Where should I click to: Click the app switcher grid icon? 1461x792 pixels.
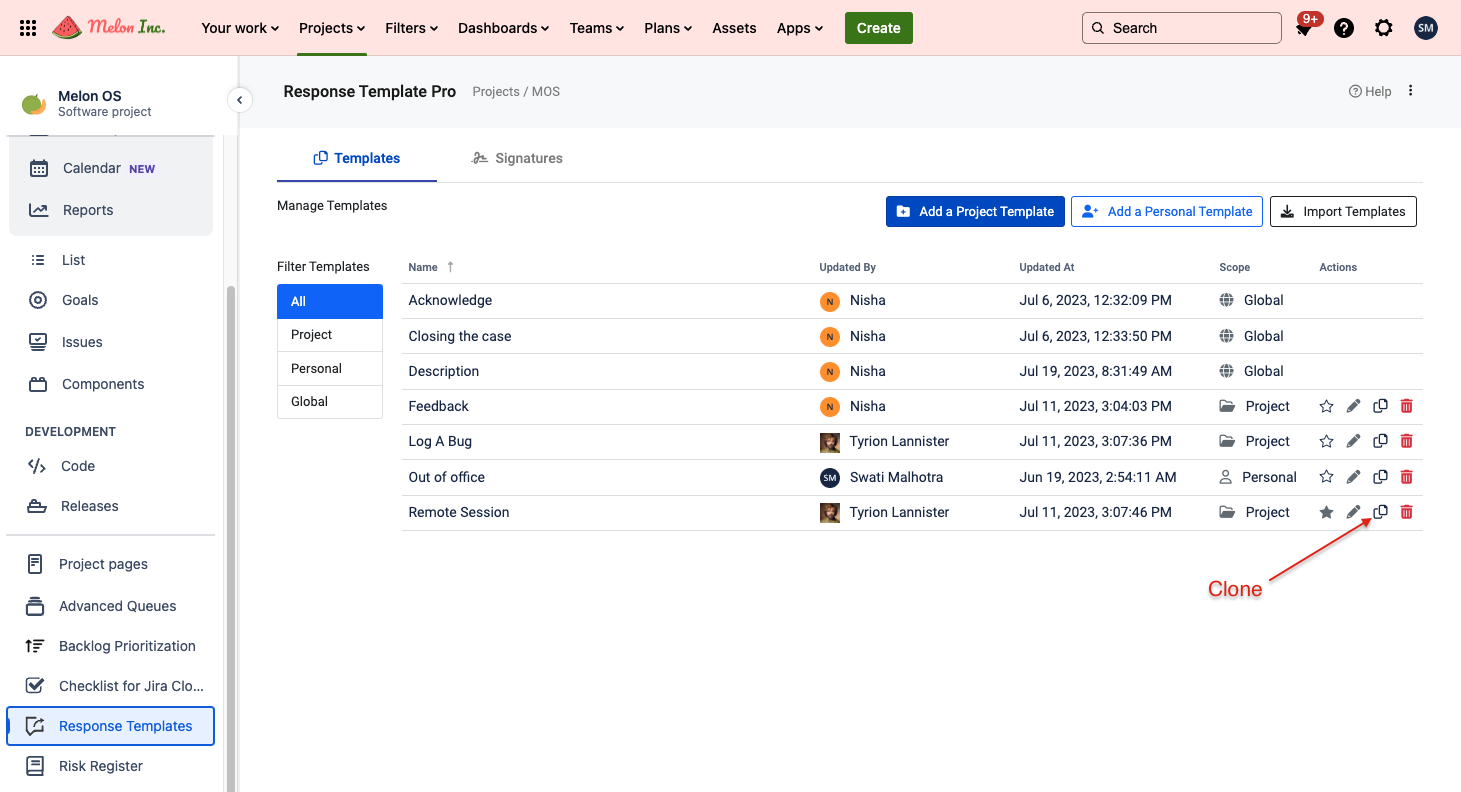pos(28,28)
